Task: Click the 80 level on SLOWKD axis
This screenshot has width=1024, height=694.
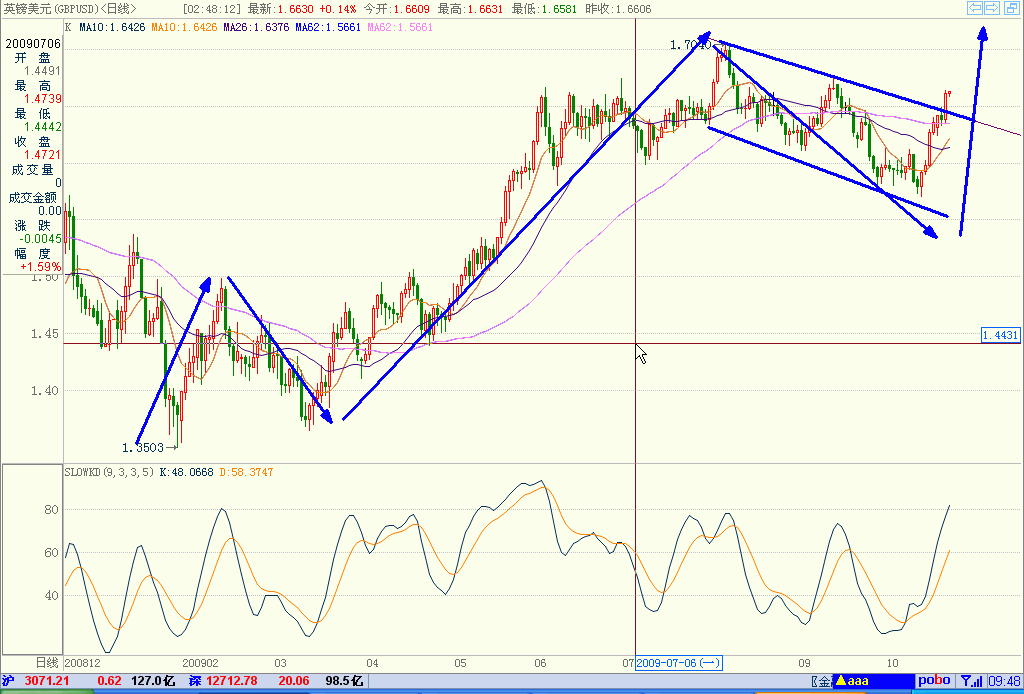Action: 52,510
